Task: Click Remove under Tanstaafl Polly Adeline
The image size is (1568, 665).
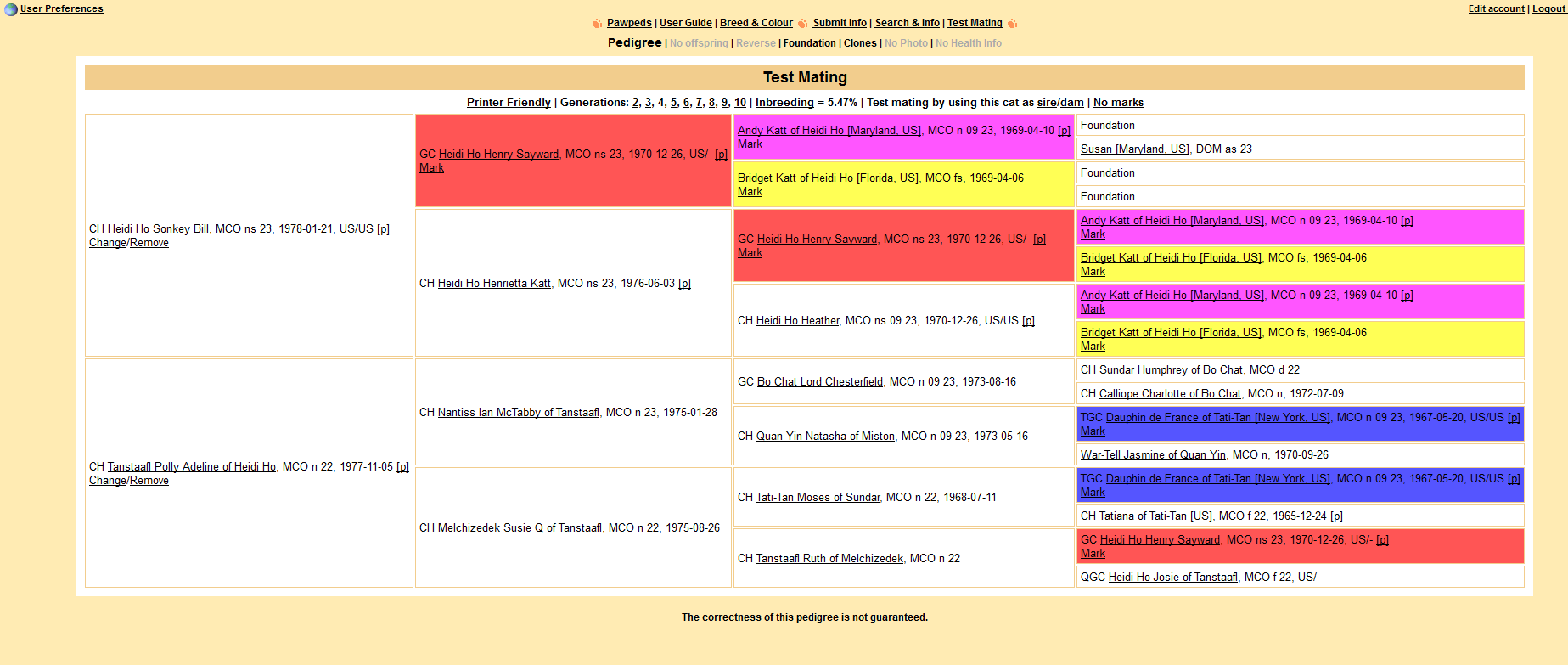Action: pos(149,481)
